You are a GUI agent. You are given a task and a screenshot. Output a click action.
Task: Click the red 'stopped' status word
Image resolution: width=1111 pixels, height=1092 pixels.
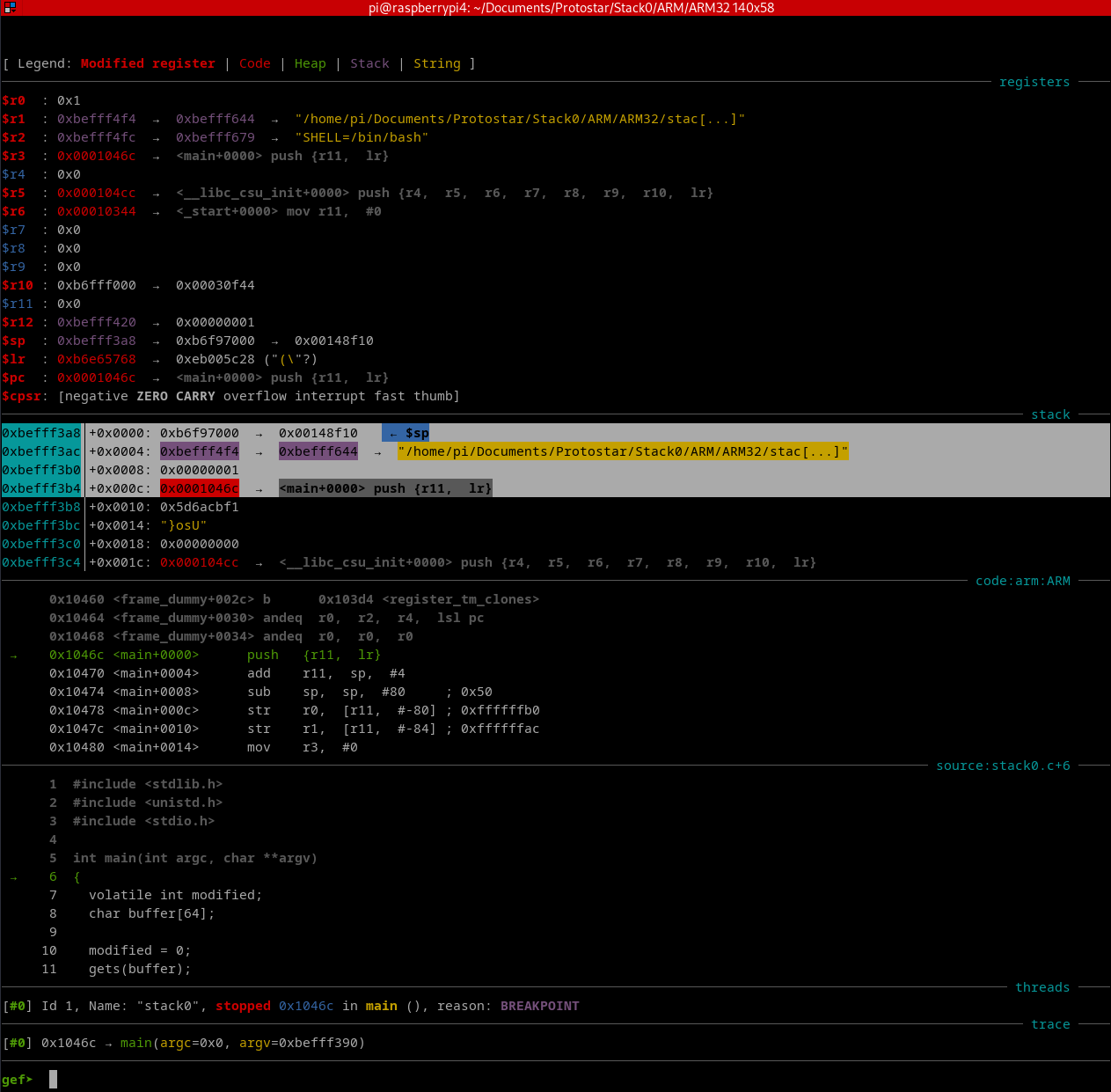(x=243, y=1006)
